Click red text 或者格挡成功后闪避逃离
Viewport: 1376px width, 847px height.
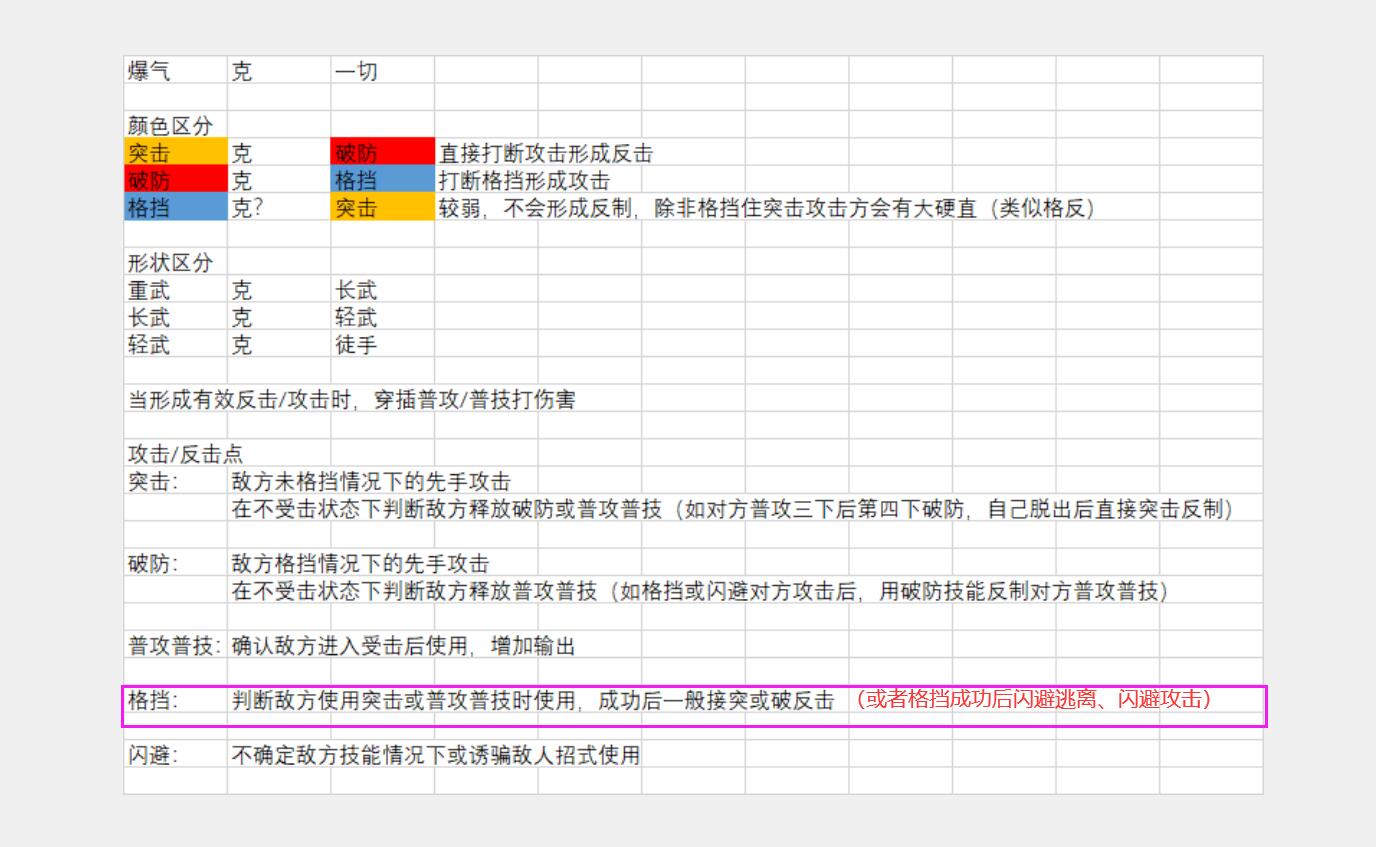1034,699
